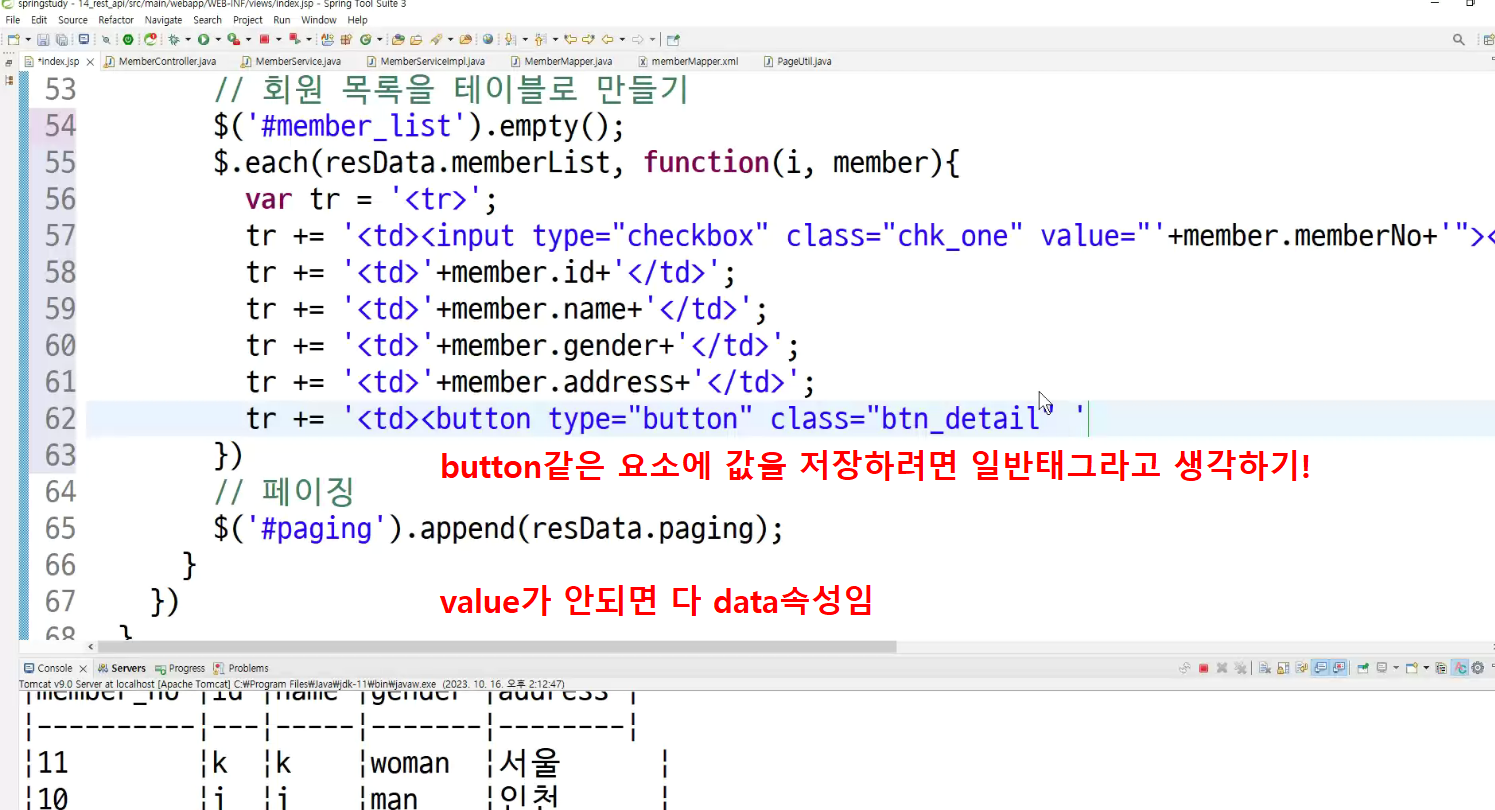Click the Open Type icon

click(x=397, y=40)
